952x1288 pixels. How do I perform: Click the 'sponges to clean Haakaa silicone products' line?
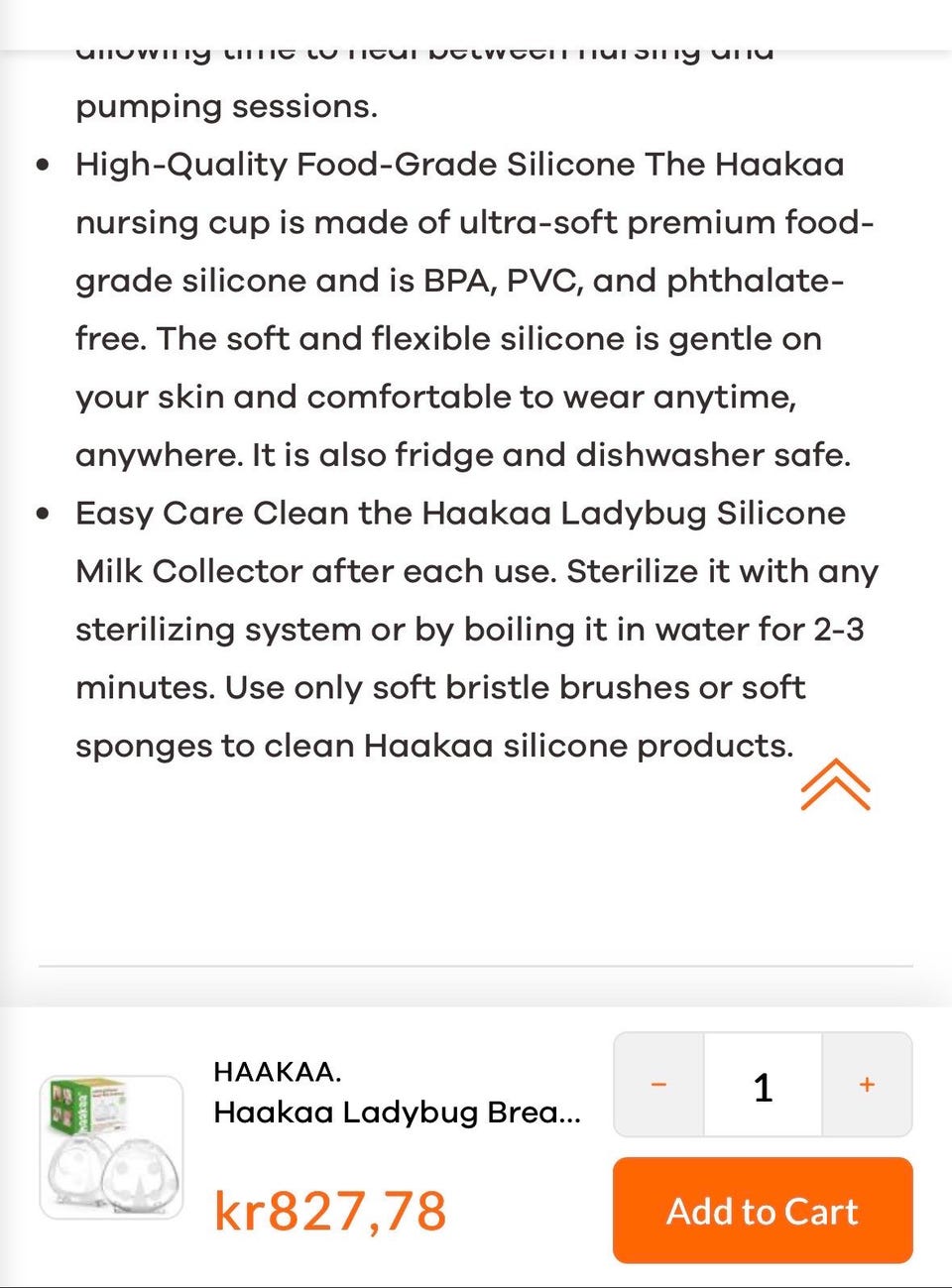pyautogui.click(x=434, y=746)
